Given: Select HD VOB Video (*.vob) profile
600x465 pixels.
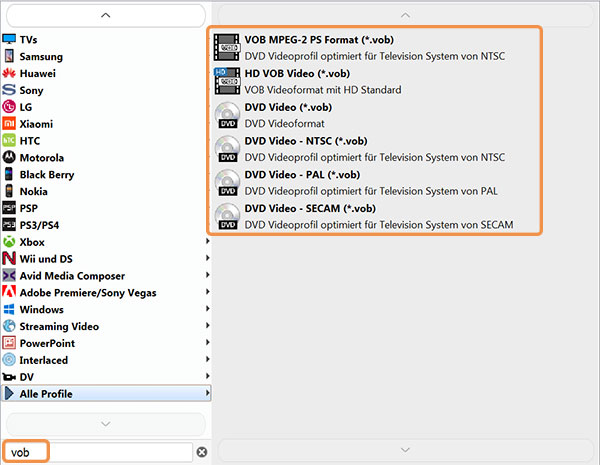Looking at the screenshot, I should [x=297, y=73].
